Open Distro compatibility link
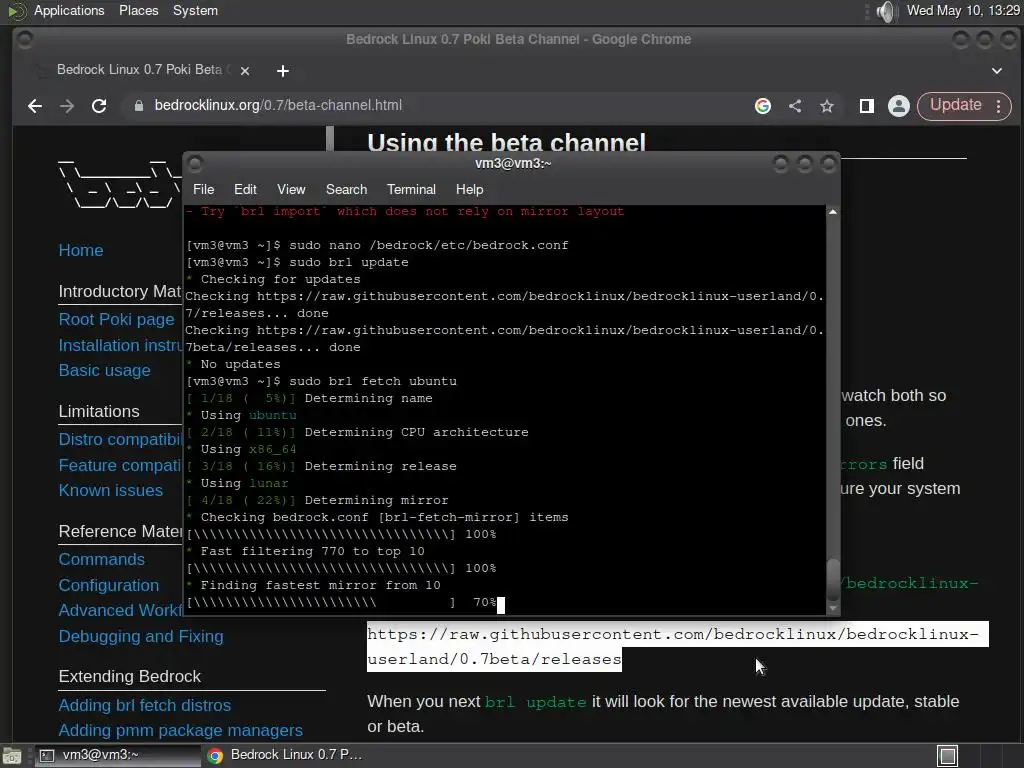The image size is (1024, 768). tap(120, 439)
